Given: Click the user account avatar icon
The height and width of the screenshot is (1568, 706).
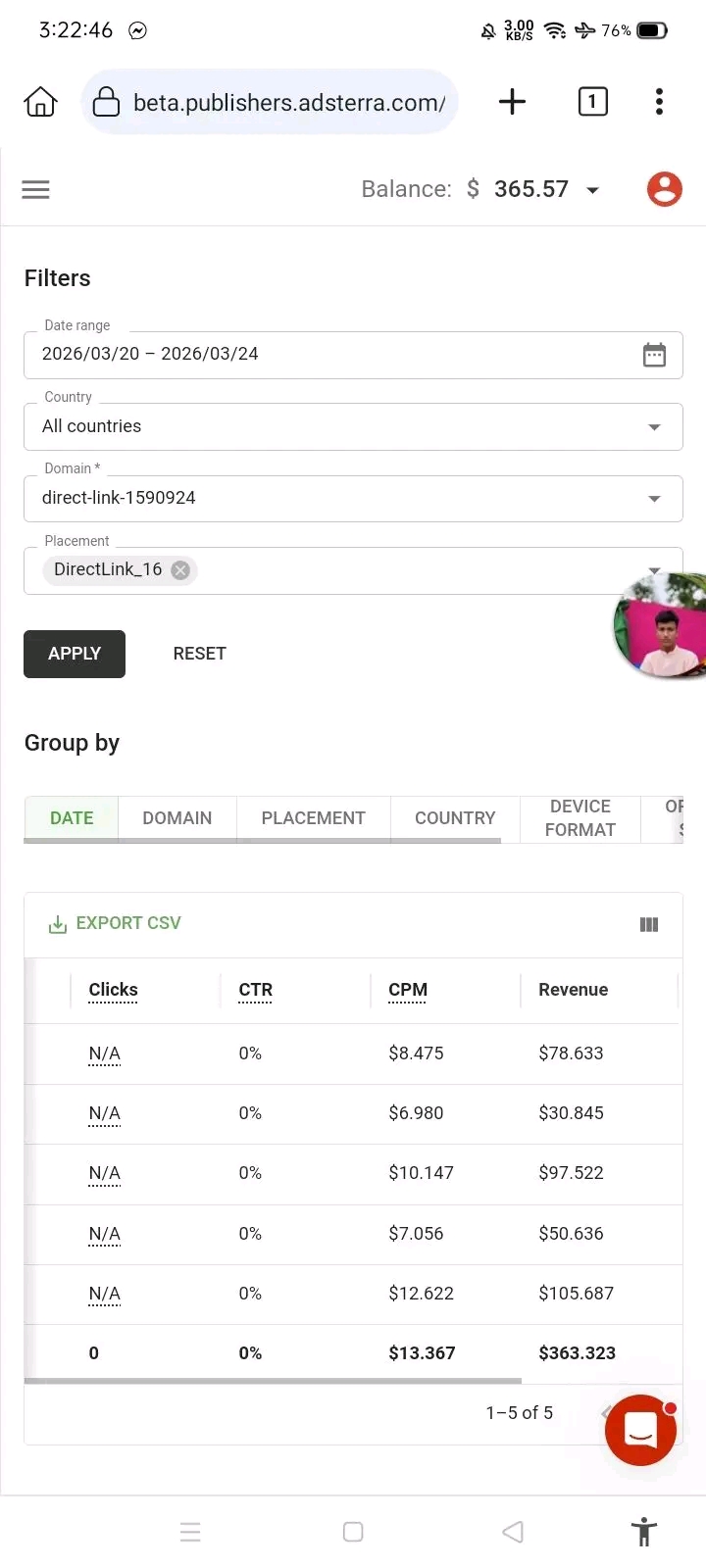Looking at the screenshot, I should 664,189.
